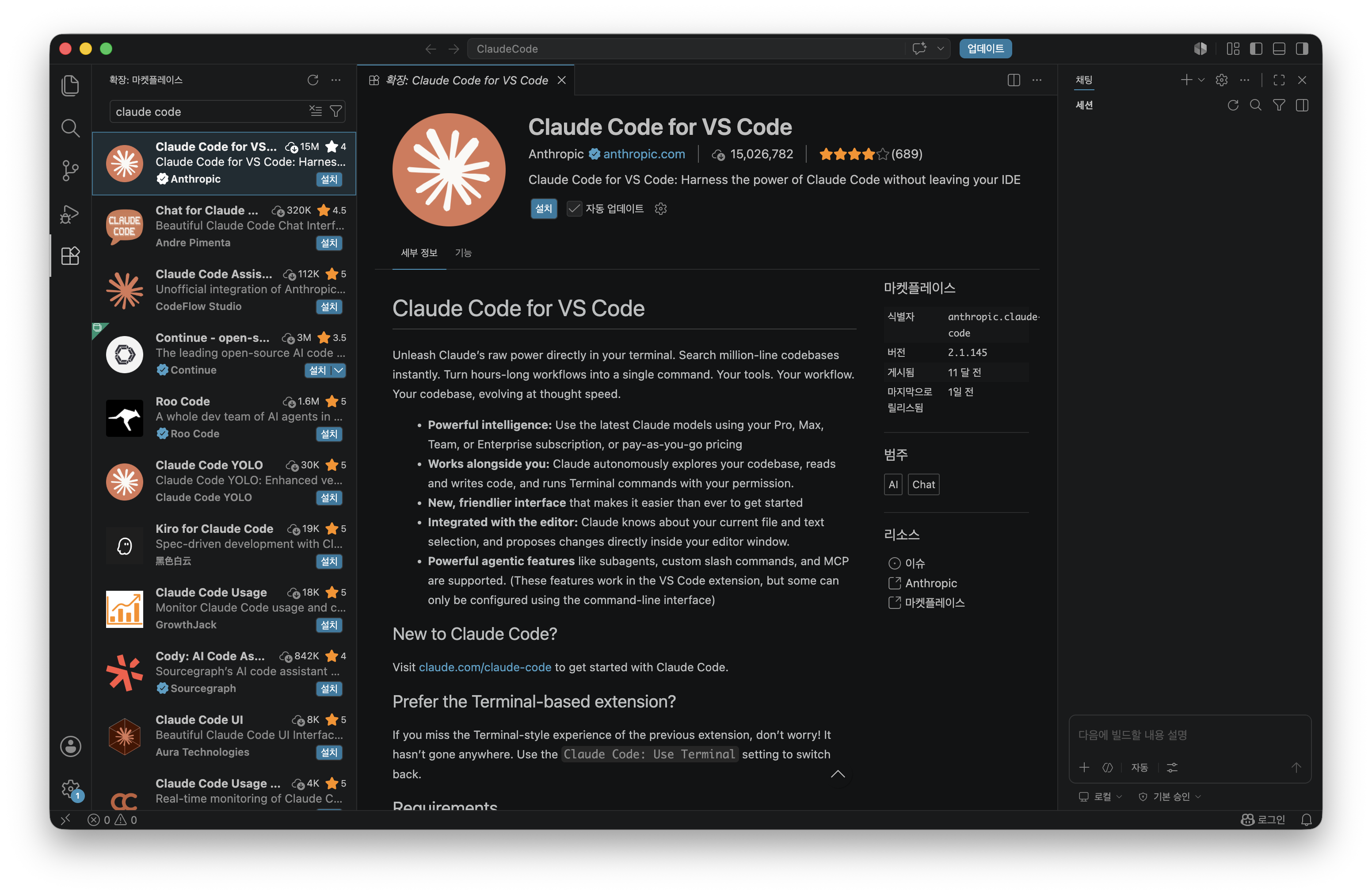The width and height of the screenshot is (1372, 895).
Task: Go back using the navigation arrow
Action: pyautogui.click(x=431, y=49)
